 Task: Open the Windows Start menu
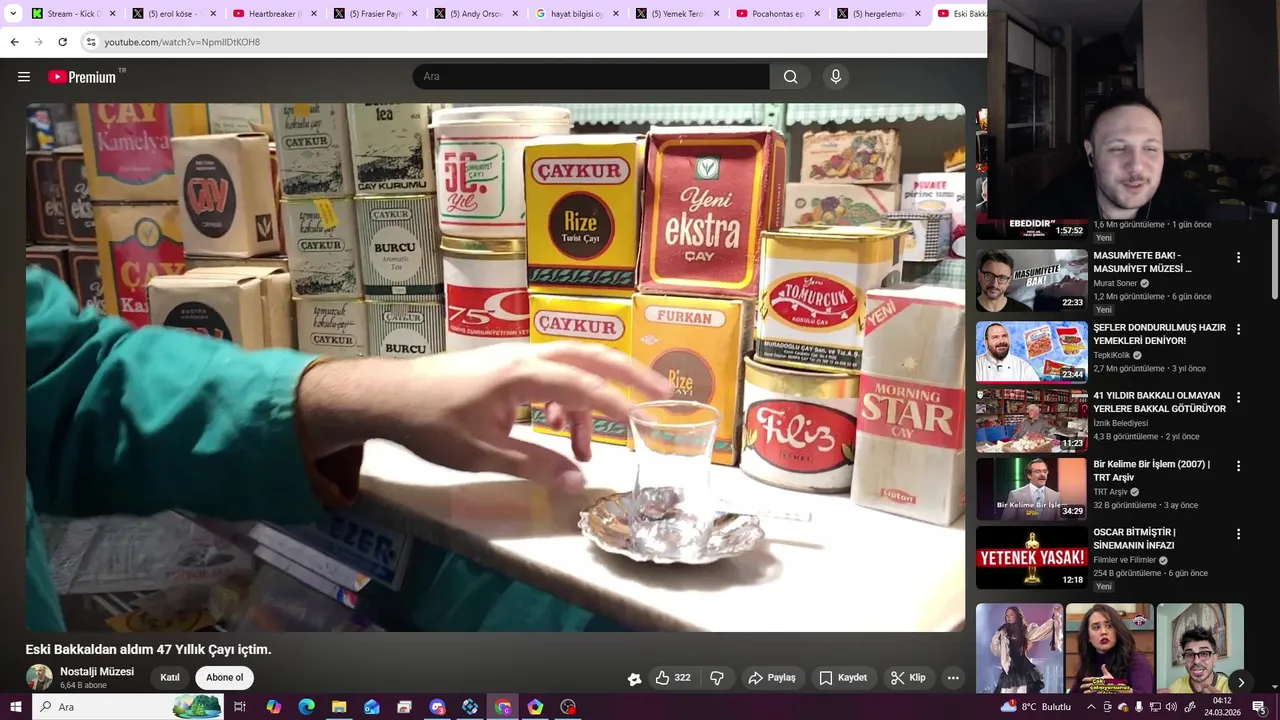tap(14, 707)
